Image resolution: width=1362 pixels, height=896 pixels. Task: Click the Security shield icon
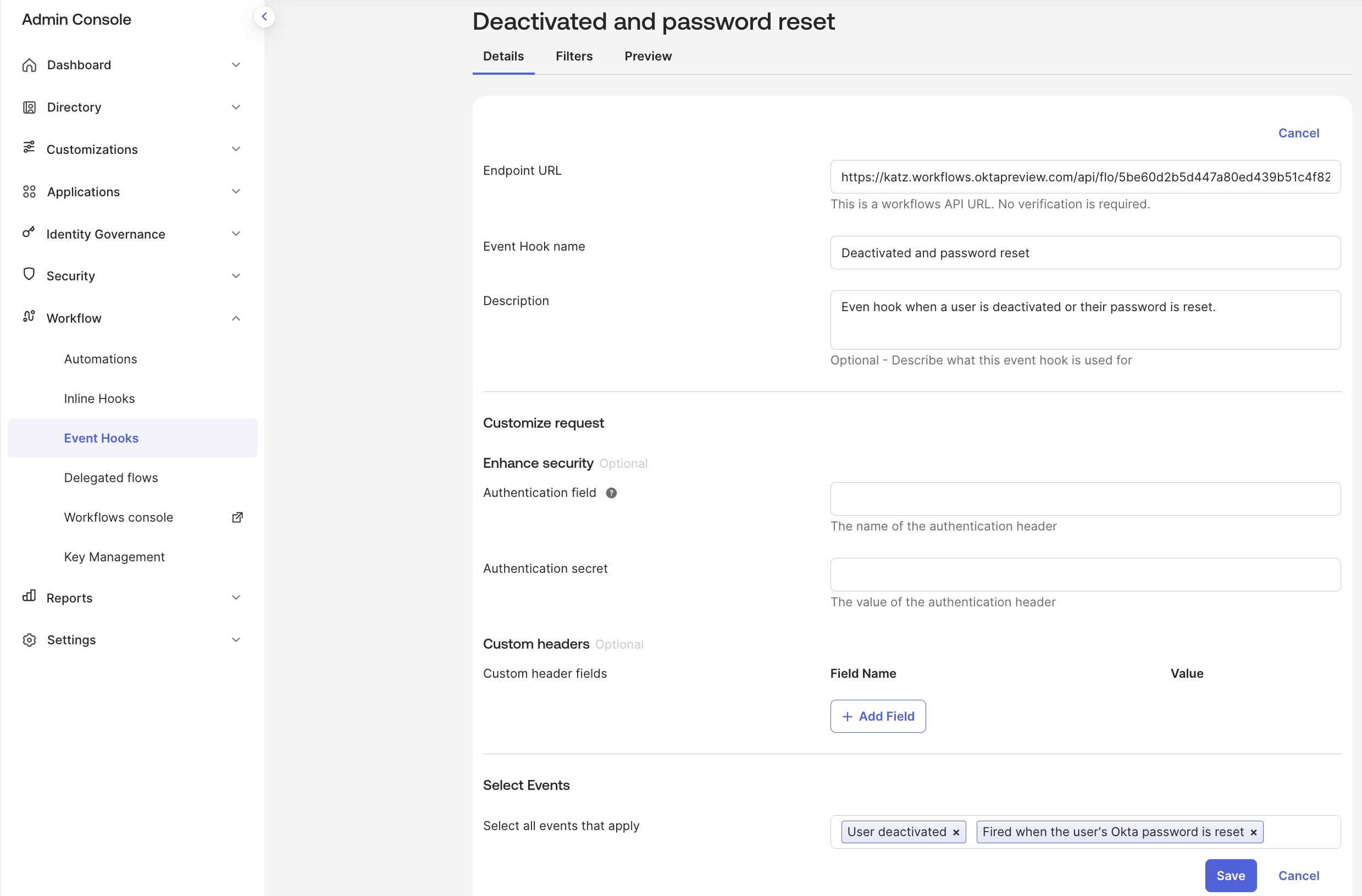[x=29, y=274]
